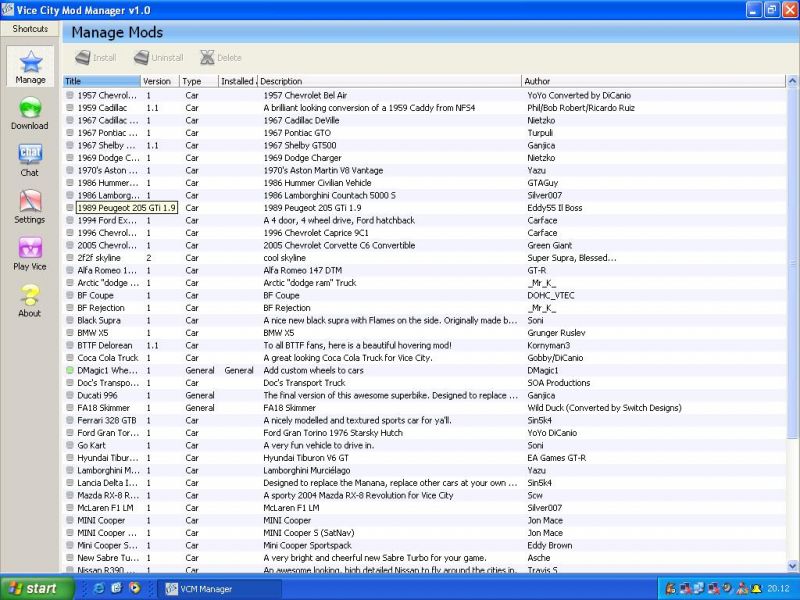Select the Lamborghini Murciélago description cell
The height and width of the screenshot is (600, 800).
[307, 470]
